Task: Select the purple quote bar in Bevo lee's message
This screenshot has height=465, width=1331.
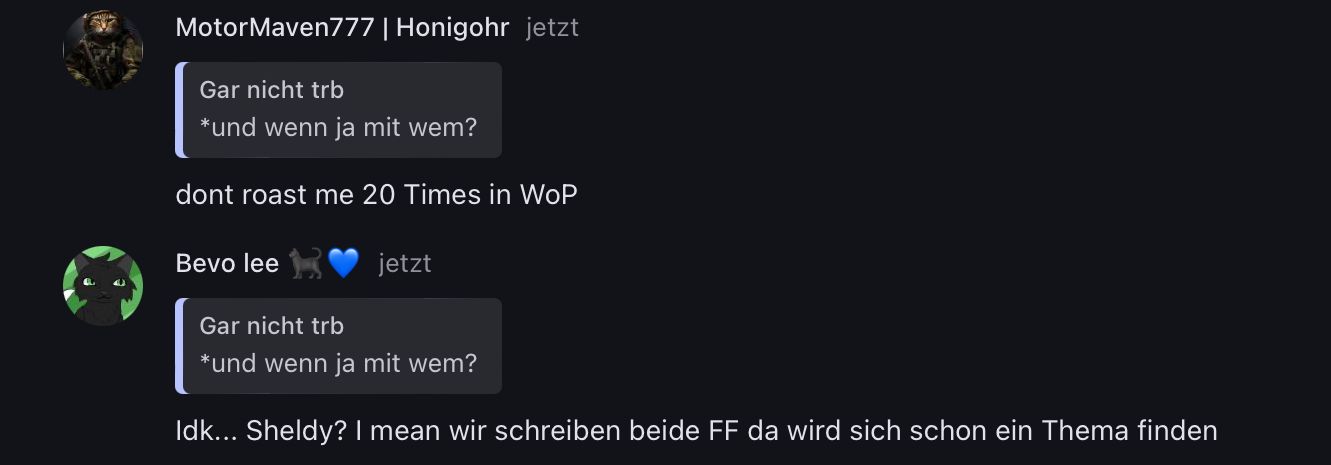Action: pos(179,346)
